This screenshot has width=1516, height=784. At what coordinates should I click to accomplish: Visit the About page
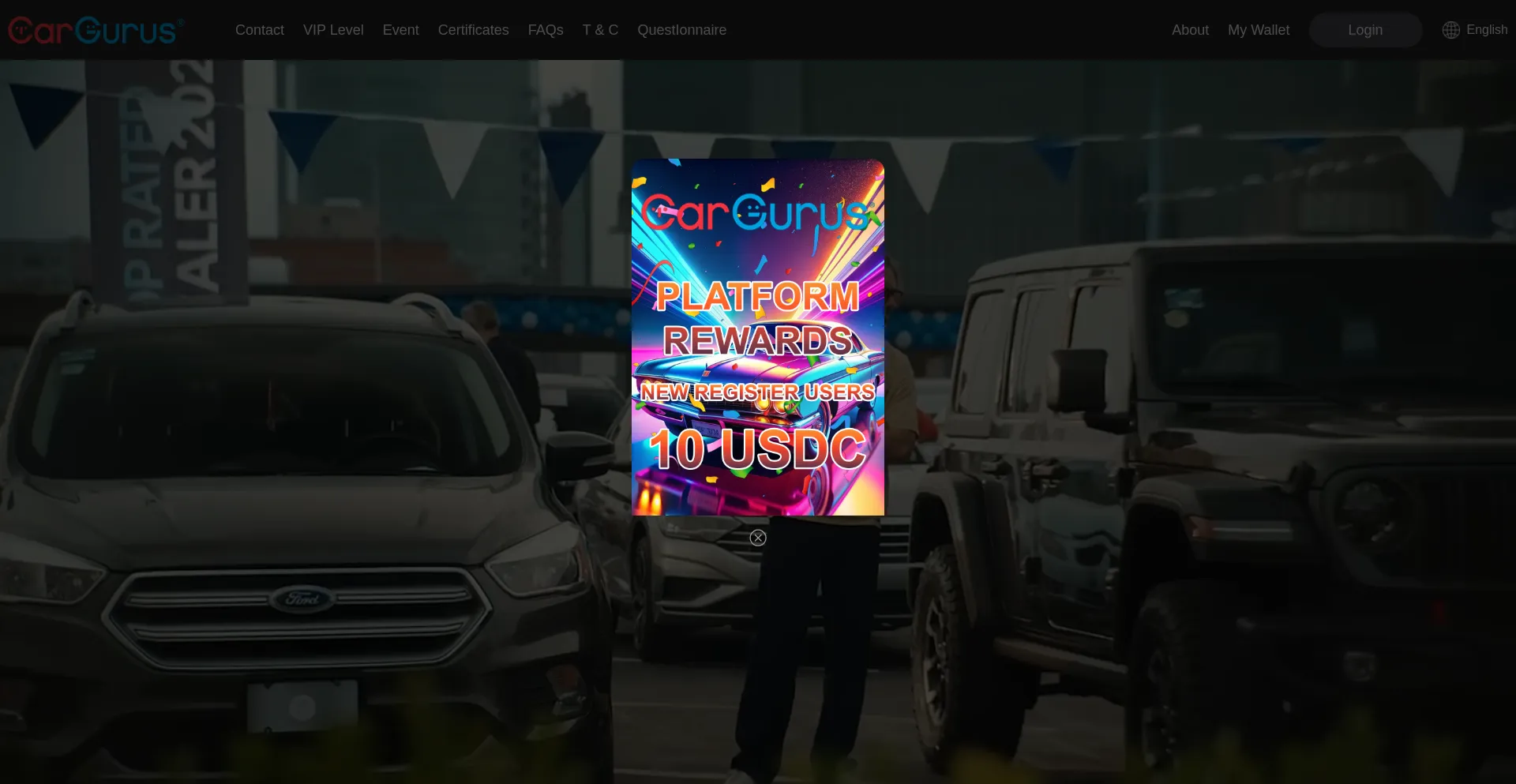click(x=1190, y=29)
